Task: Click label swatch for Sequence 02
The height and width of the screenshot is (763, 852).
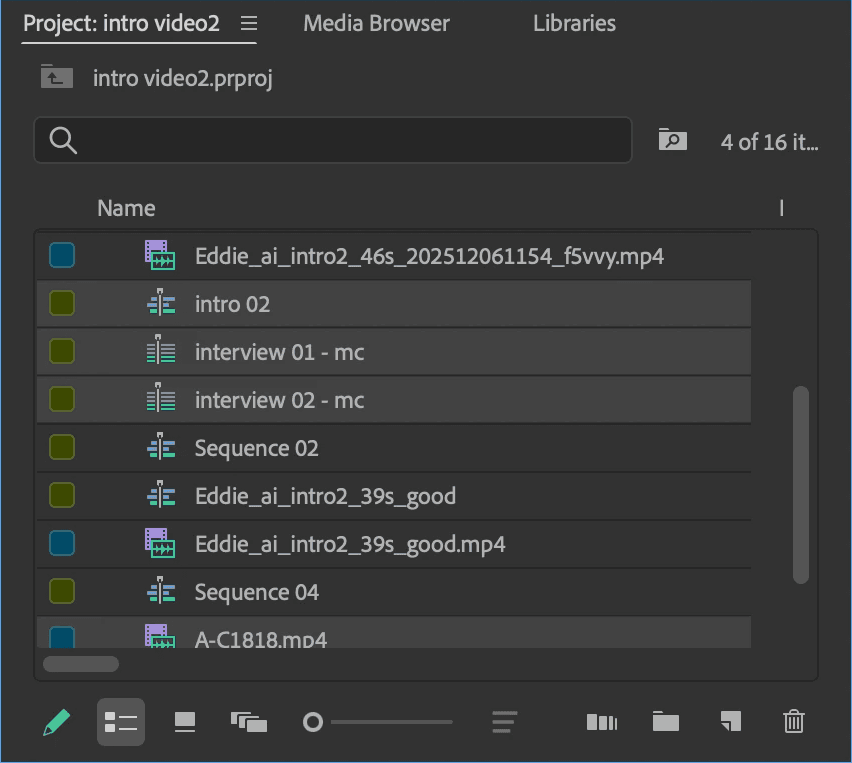Action: 62,447
